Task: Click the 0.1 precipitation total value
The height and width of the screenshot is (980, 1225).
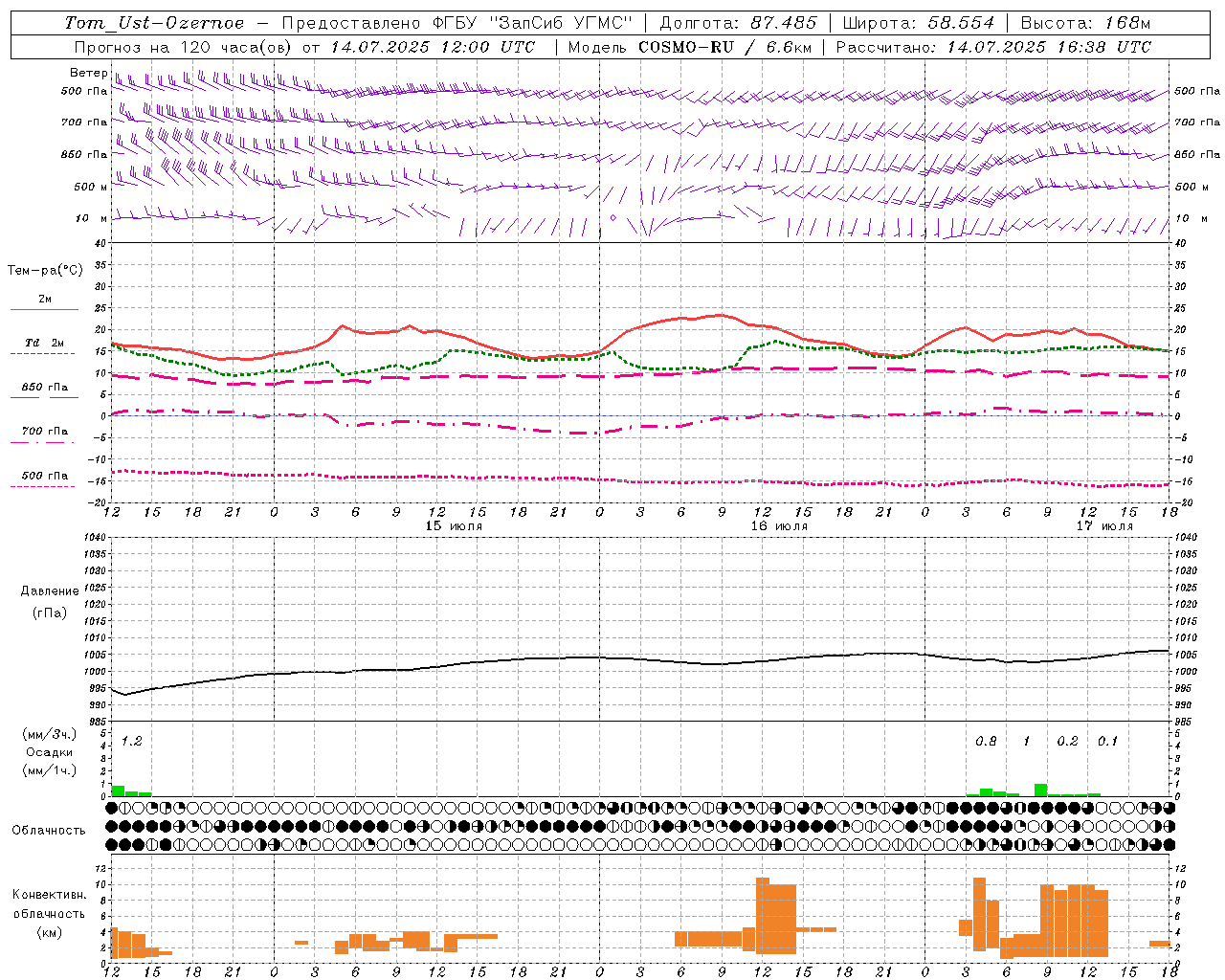Action: pyautogui.click(x=1107, y=741)
